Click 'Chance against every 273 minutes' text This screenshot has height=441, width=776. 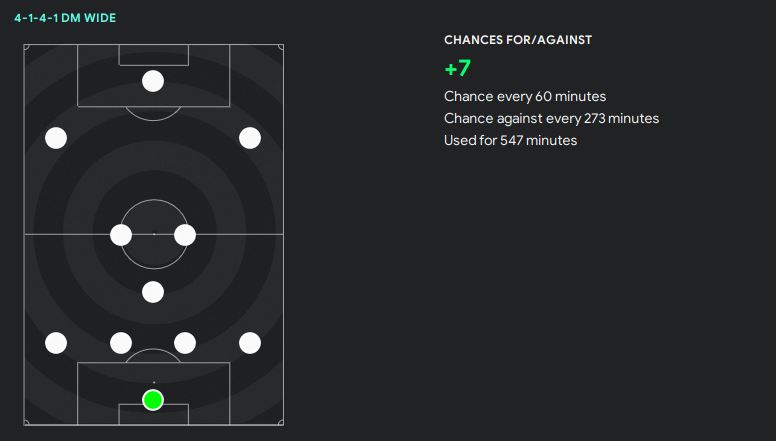pos(551,119)
